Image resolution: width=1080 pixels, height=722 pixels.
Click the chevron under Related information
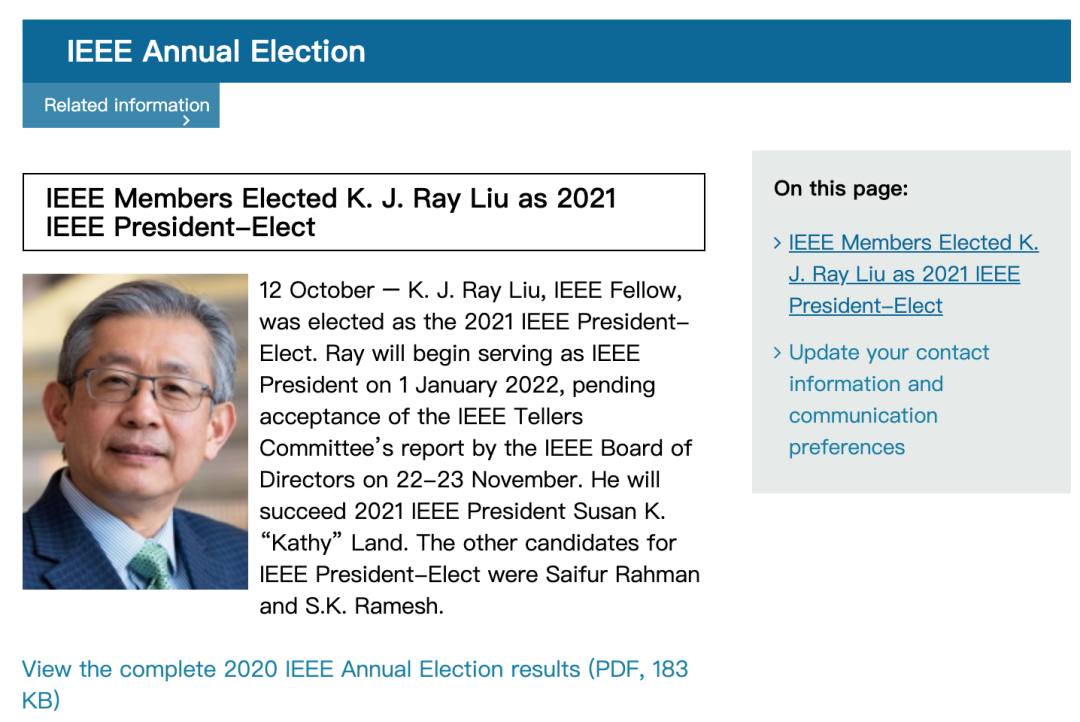(186, 121)
